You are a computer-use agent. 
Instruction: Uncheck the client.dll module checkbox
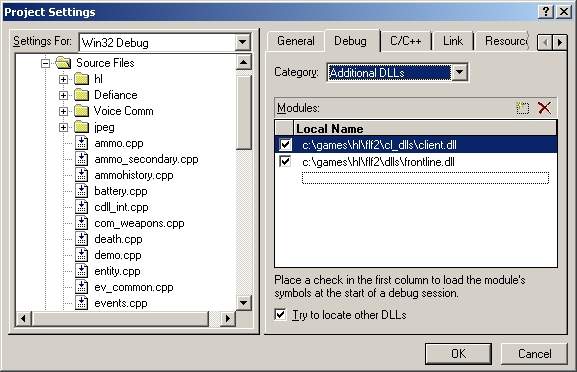click(285, 145)
